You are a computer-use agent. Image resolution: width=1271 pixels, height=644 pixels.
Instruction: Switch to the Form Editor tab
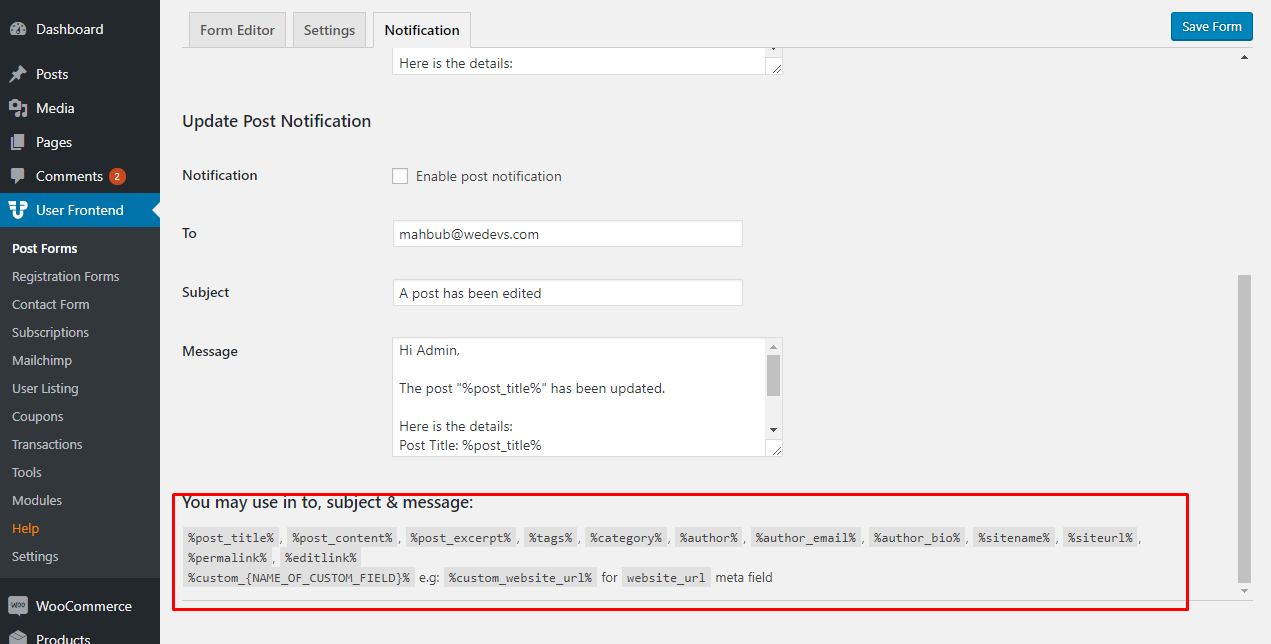coord(237,30)
